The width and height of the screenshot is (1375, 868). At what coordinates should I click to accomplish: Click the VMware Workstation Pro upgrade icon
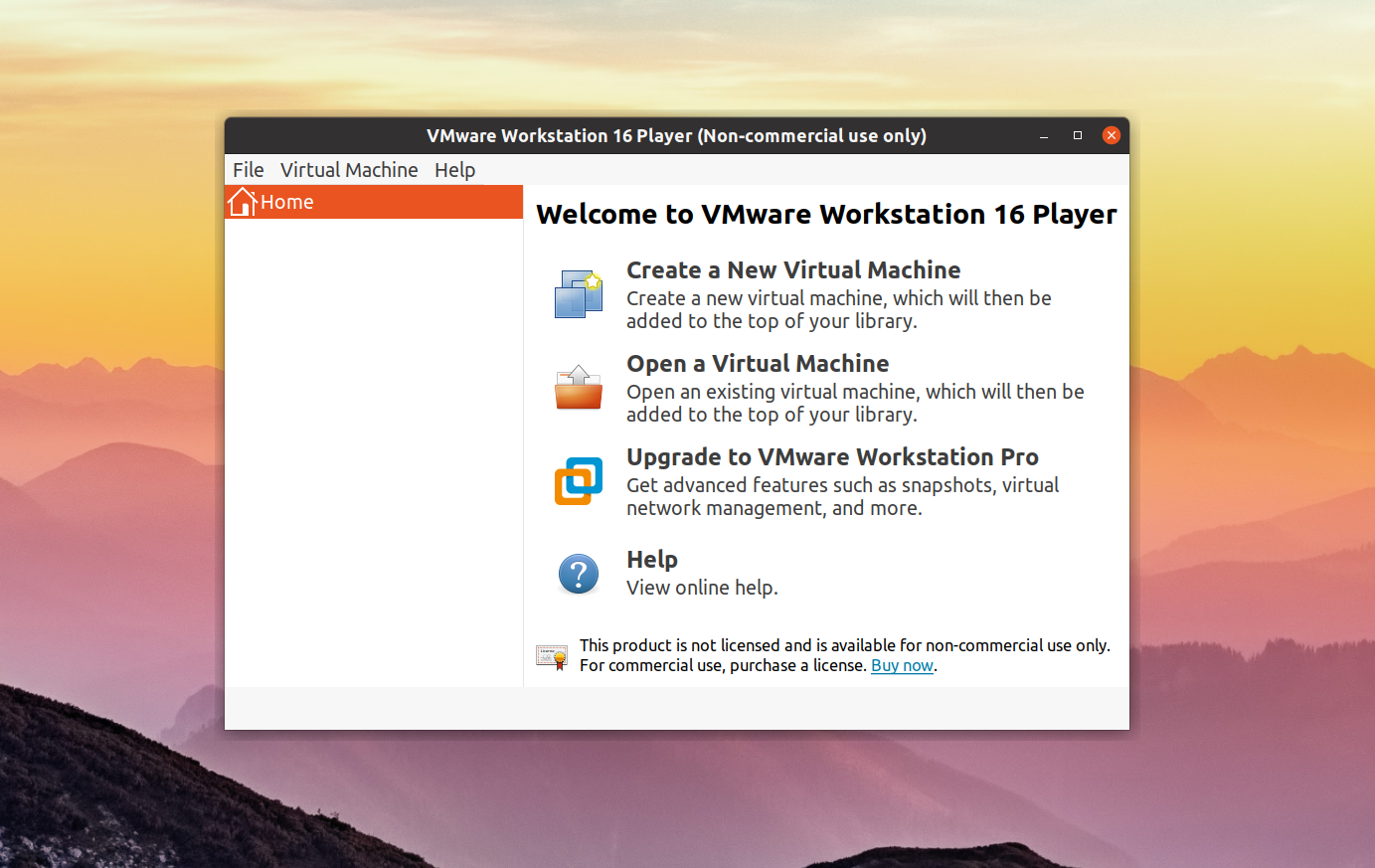point(579,481)
